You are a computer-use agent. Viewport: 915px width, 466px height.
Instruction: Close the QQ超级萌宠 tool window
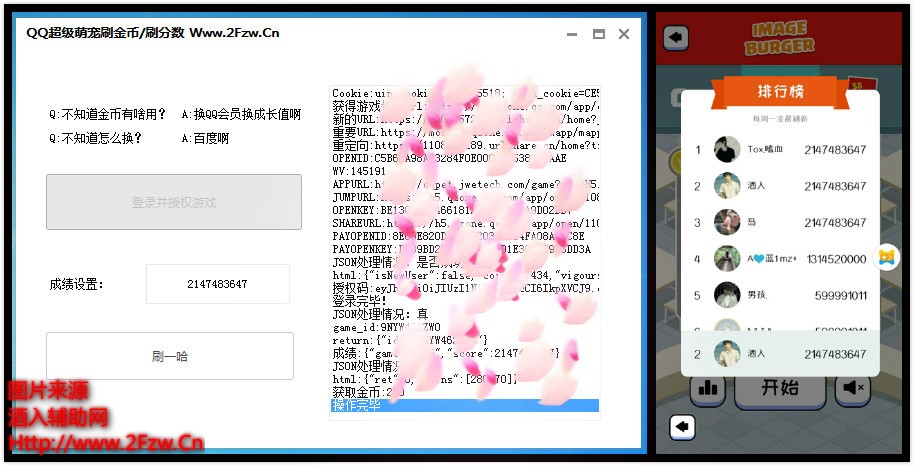click(x=624, y=34)
